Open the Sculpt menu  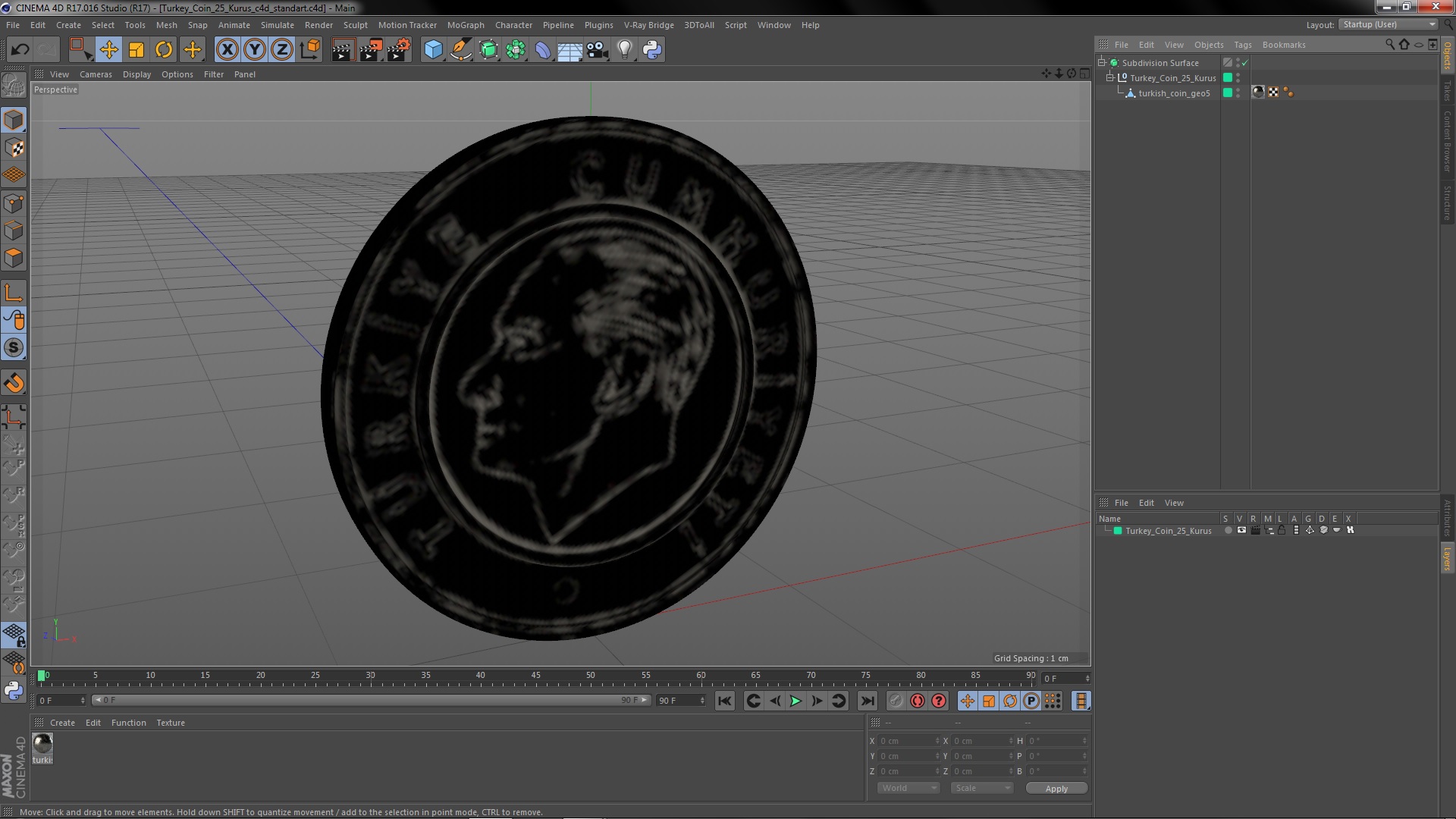point(355,25)
